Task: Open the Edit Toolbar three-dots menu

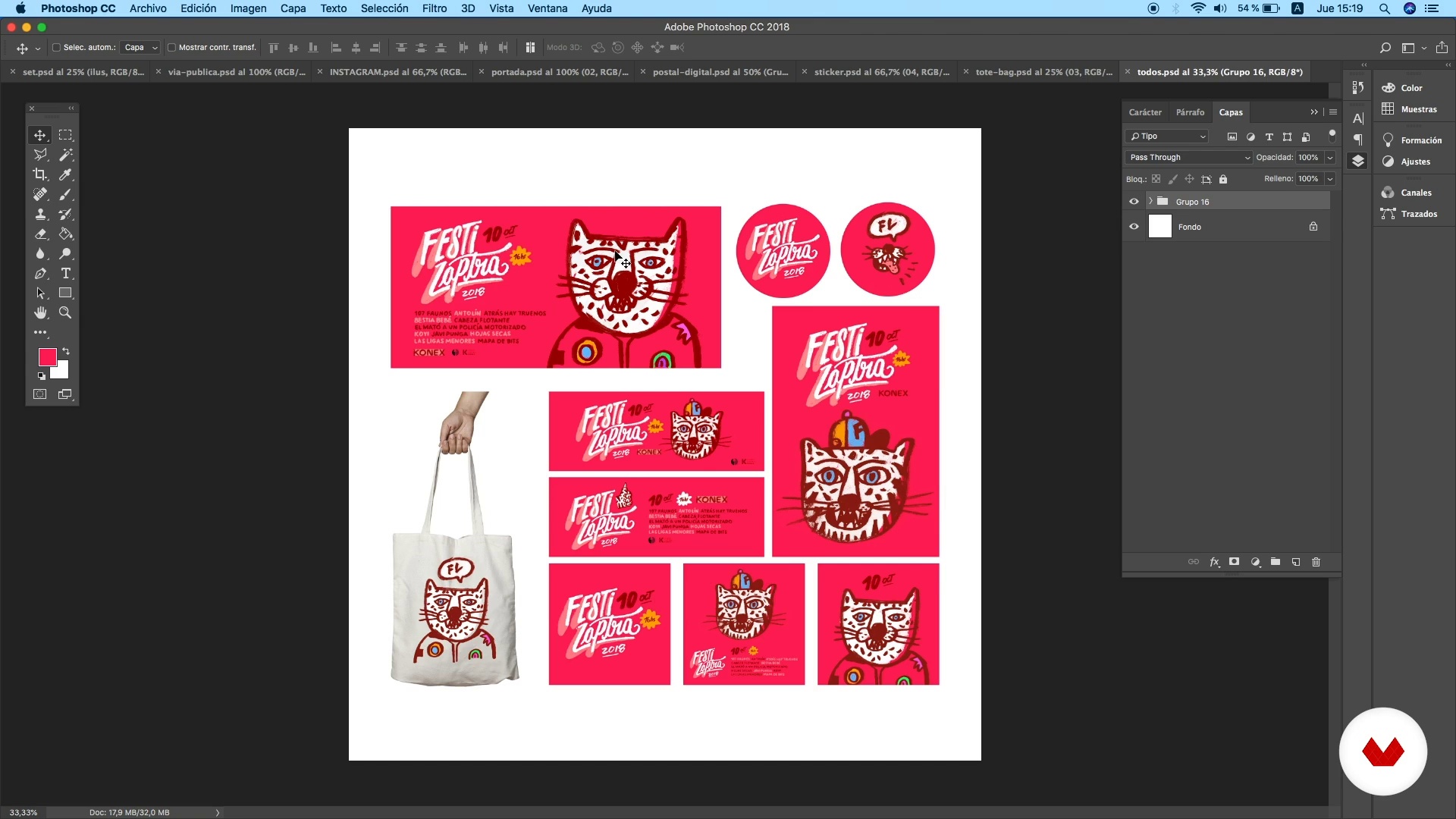Action: pyautogui.click(x=40, y=332)
